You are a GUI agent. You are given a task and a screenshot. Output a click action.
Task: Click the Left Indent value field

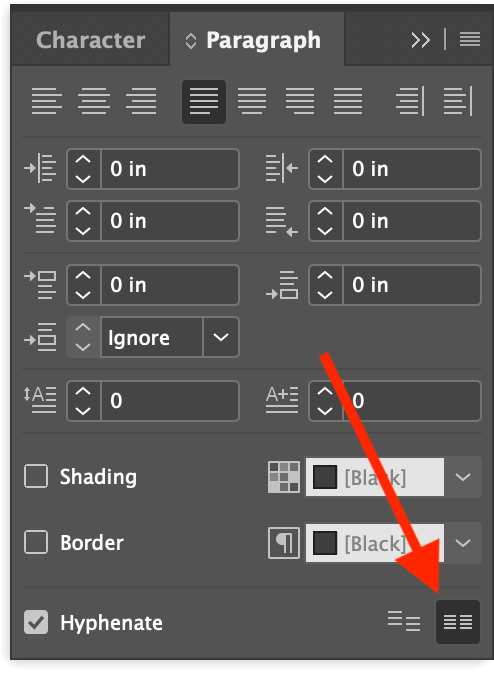(x=169, y=169)
